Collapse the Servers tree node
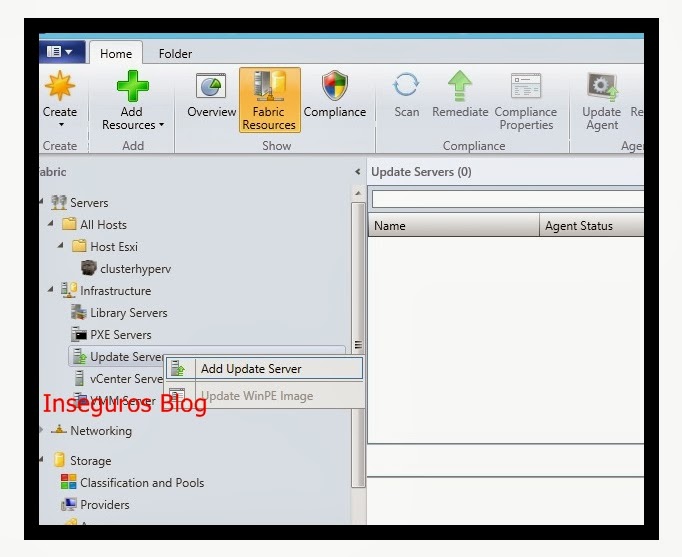 pyautogui.click(x=42, y=203)
